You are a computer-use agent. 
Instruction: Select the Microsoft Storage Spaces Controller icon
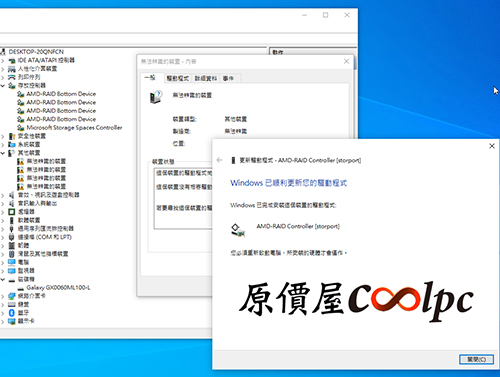tap(21, 128)
